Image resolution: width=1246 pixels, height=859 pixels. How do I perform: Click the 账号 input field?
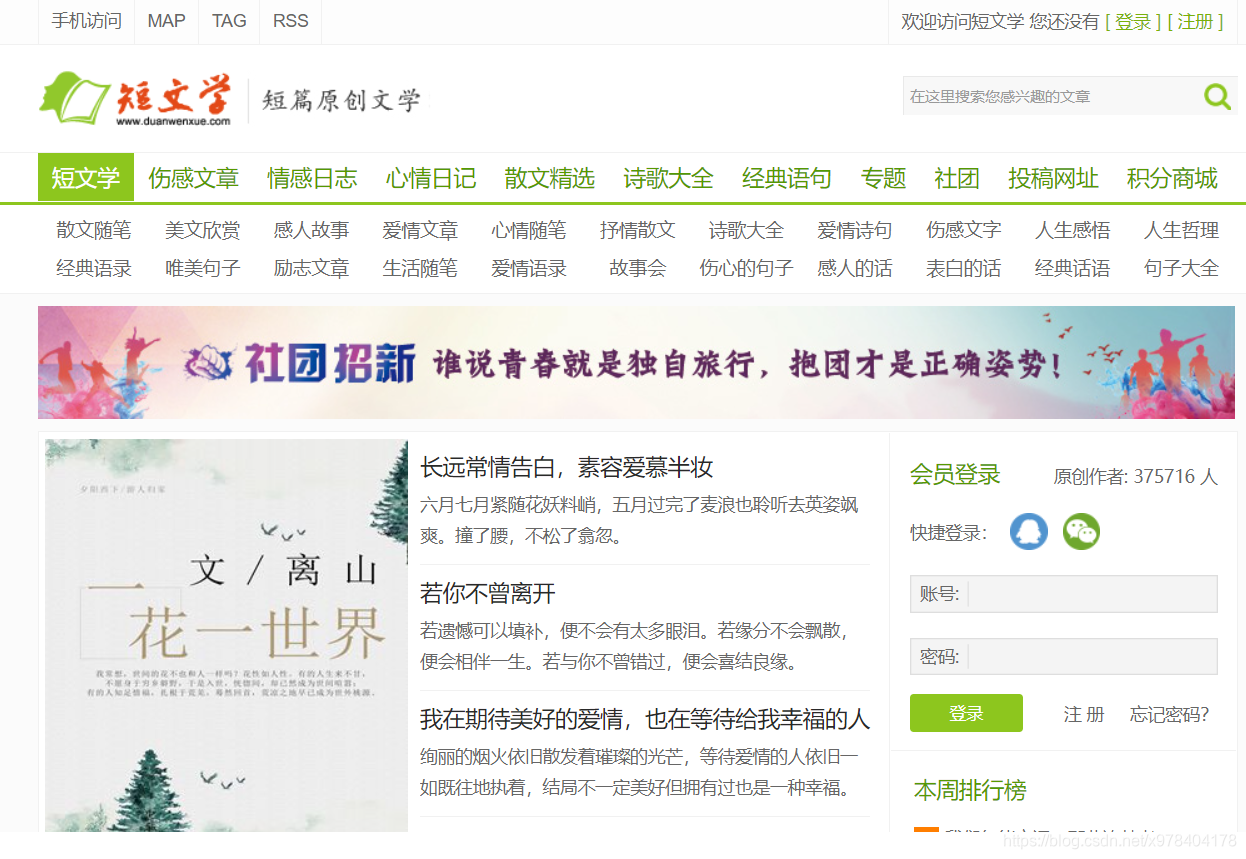click(x=1064, y=594)
